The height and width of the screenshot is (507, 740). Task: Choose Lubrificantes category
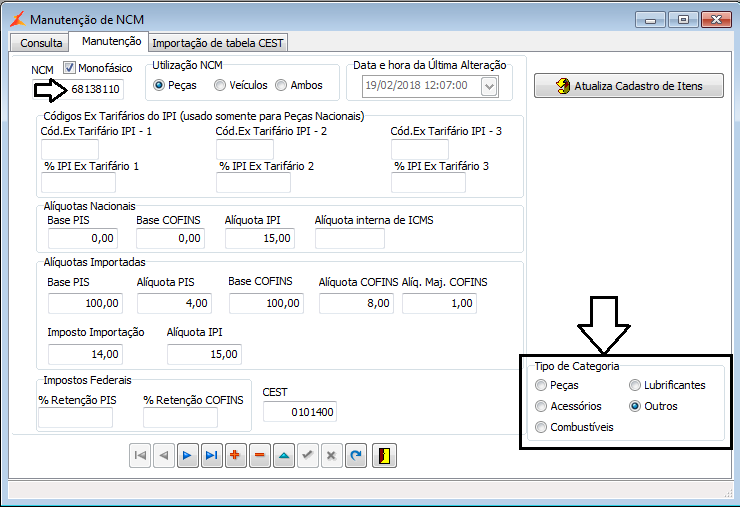click(635, 385)
